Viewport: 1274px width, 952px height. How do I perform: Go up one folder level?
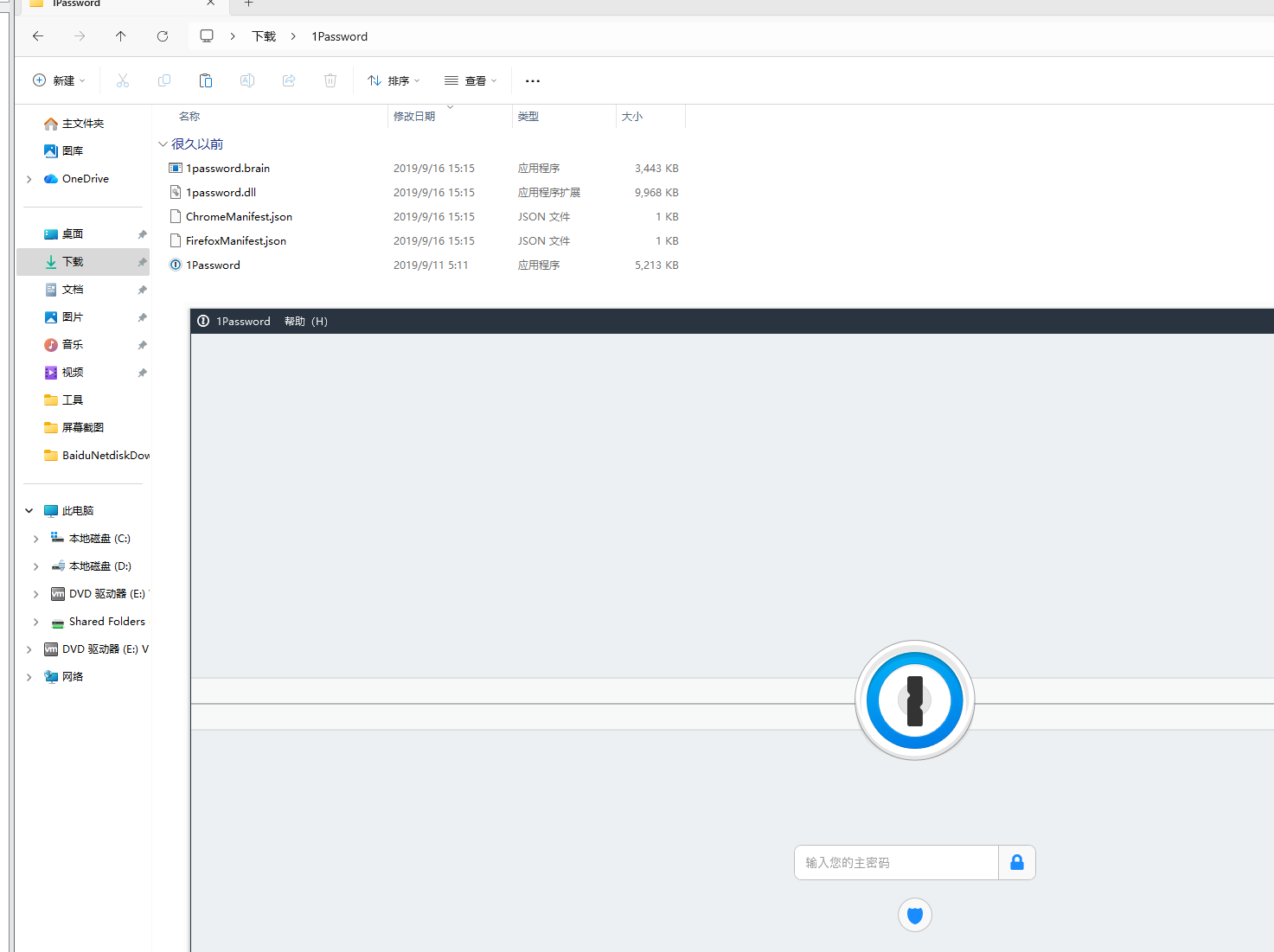pos(121,36)
